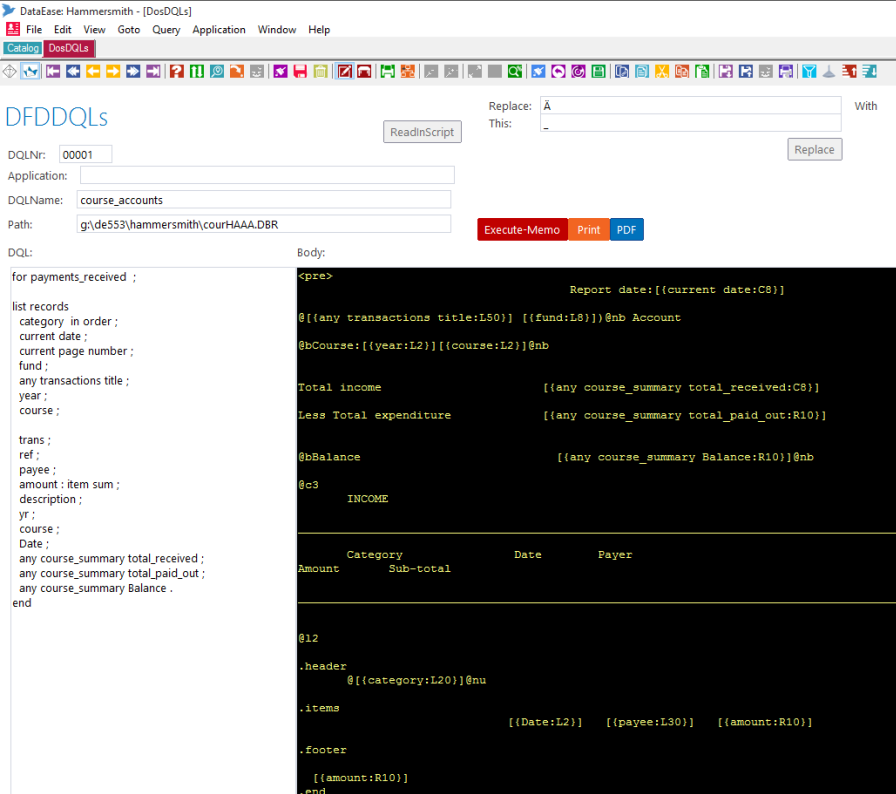Click the dark red table view icon
The image size is (896, 794).
[x=364, y=71]
